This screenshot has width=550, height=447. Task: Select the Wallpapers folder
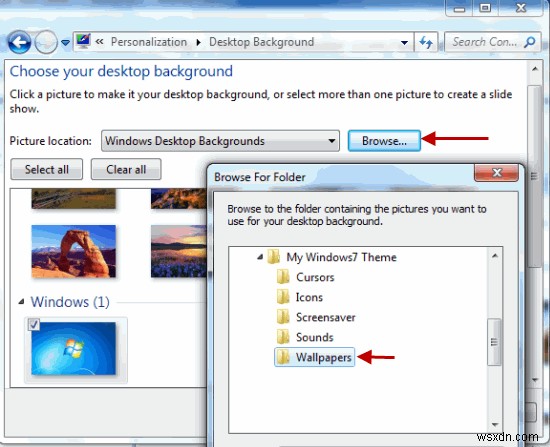(x=323, y=357)
